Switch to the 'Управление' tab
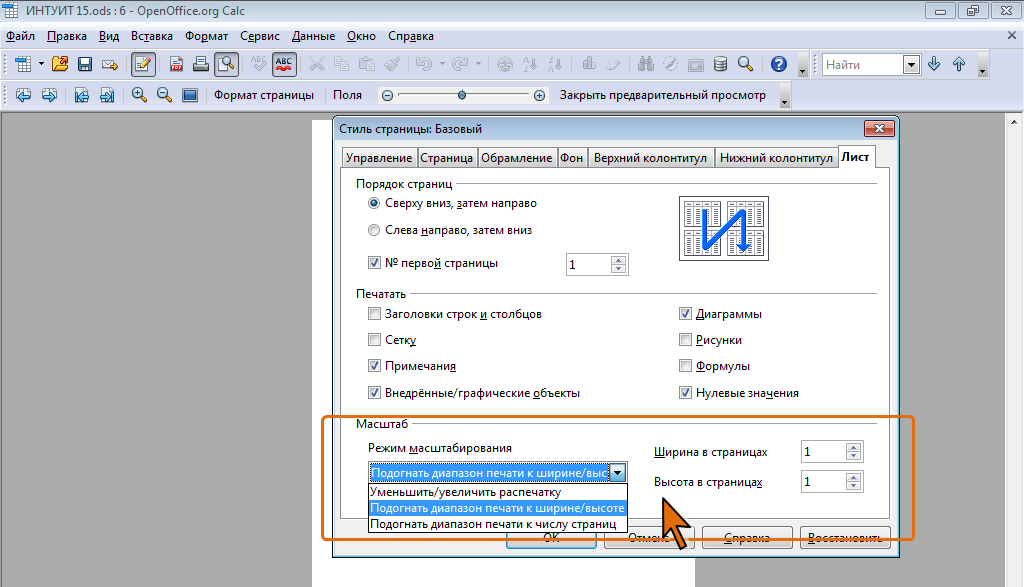 pyautogui.click(x=379, y=158)
